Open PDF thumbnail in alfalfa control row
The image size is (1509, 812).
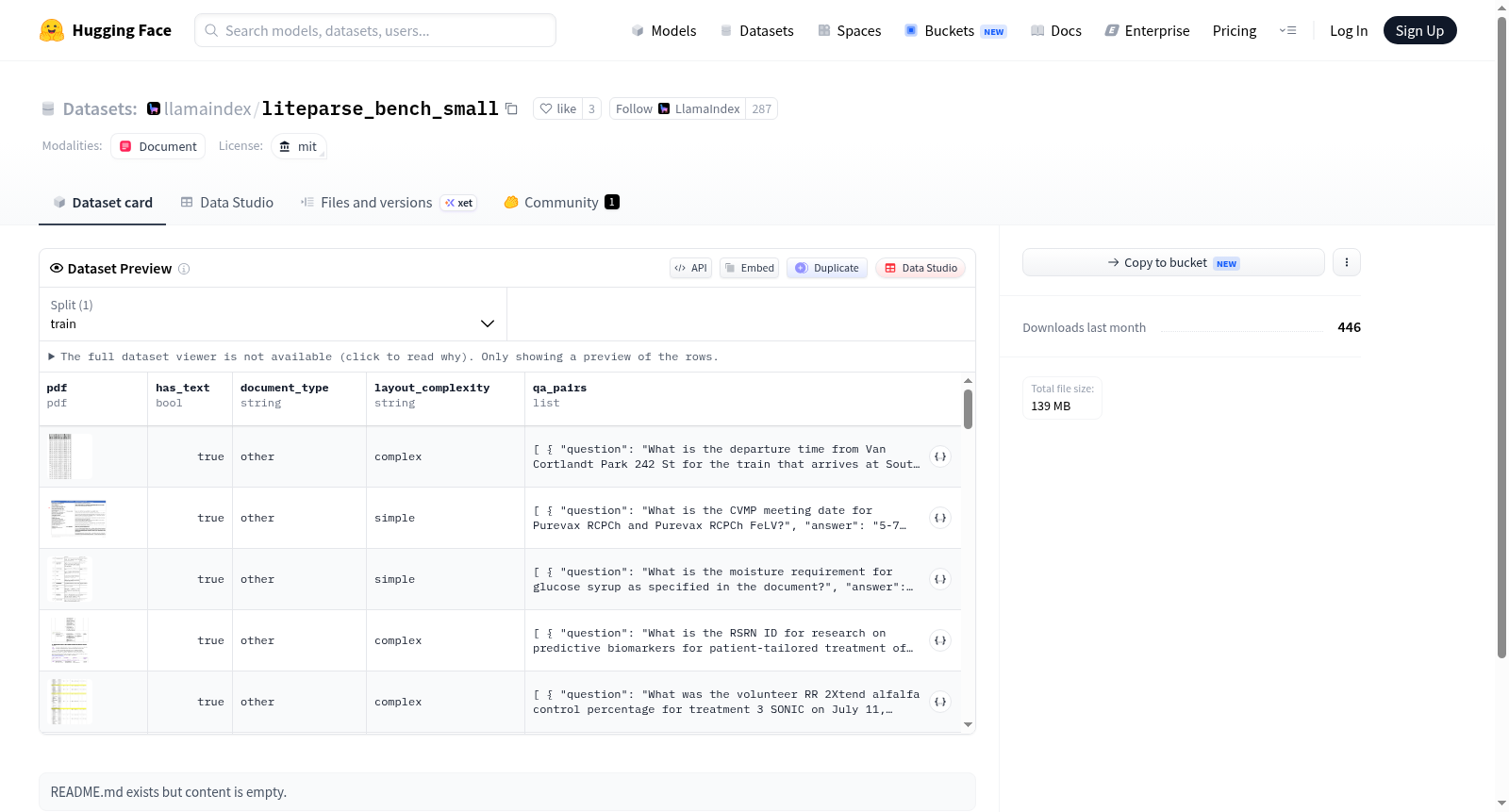pyautogui.click(x=70, y=702)
